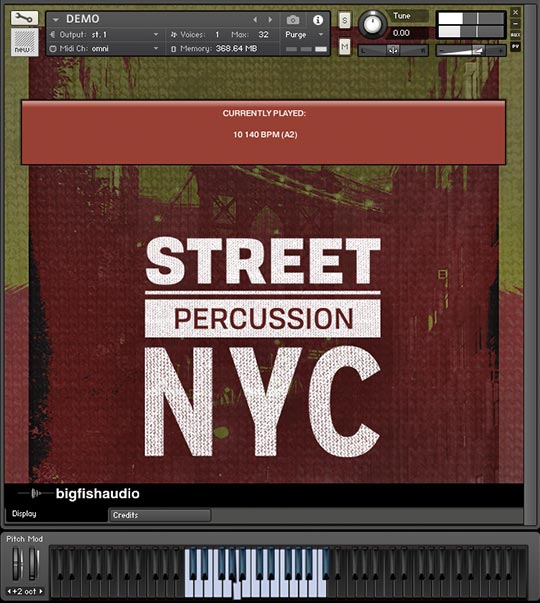This screenshot has width=540, height=603.
Task: Click the Pitch wheel
Action: pos(16,564)
